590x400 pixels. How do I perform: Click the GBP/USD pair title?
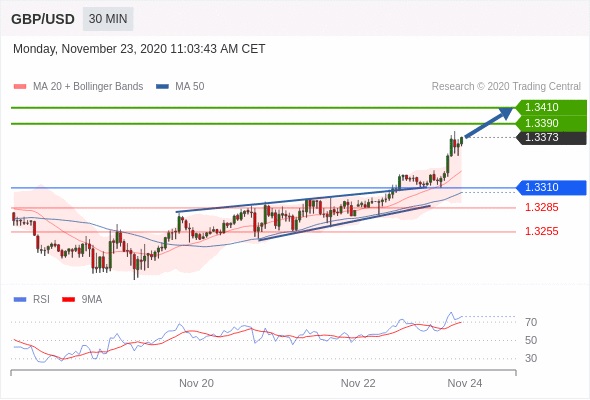(x=43, y=19)
